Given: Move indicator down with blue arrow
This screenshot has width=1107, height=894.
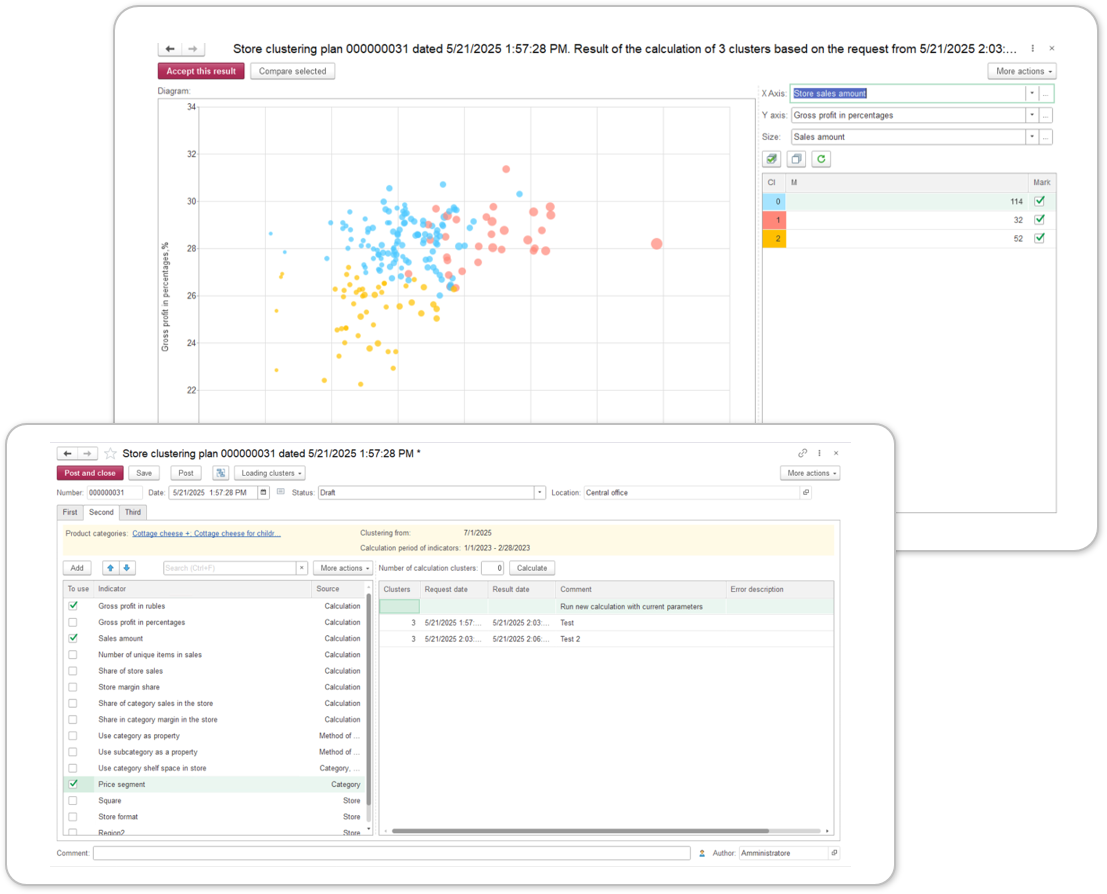Looking at the screenshot, I should (x=127, y=568).
